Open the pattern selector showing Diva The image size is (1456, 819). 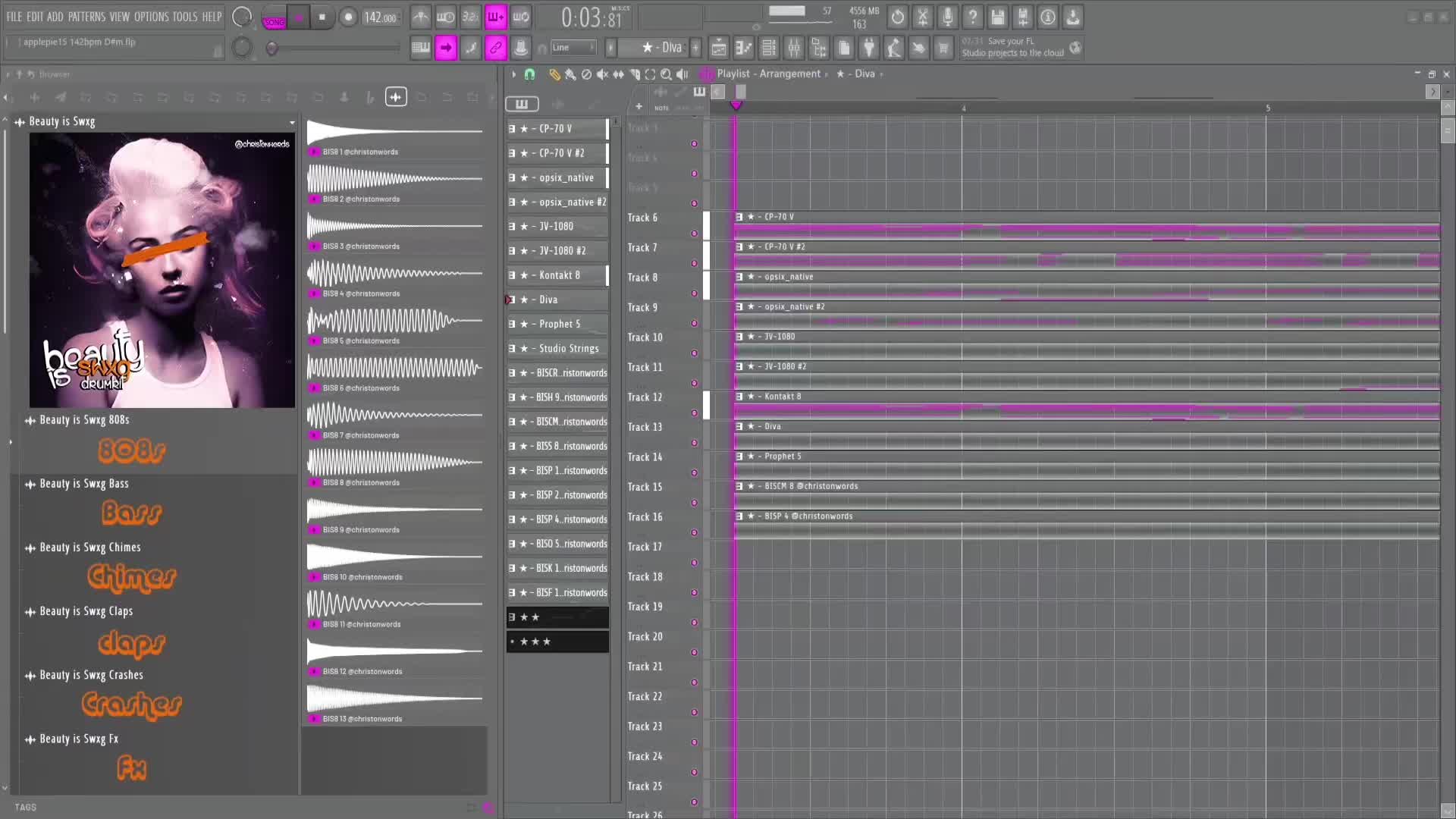654,48
